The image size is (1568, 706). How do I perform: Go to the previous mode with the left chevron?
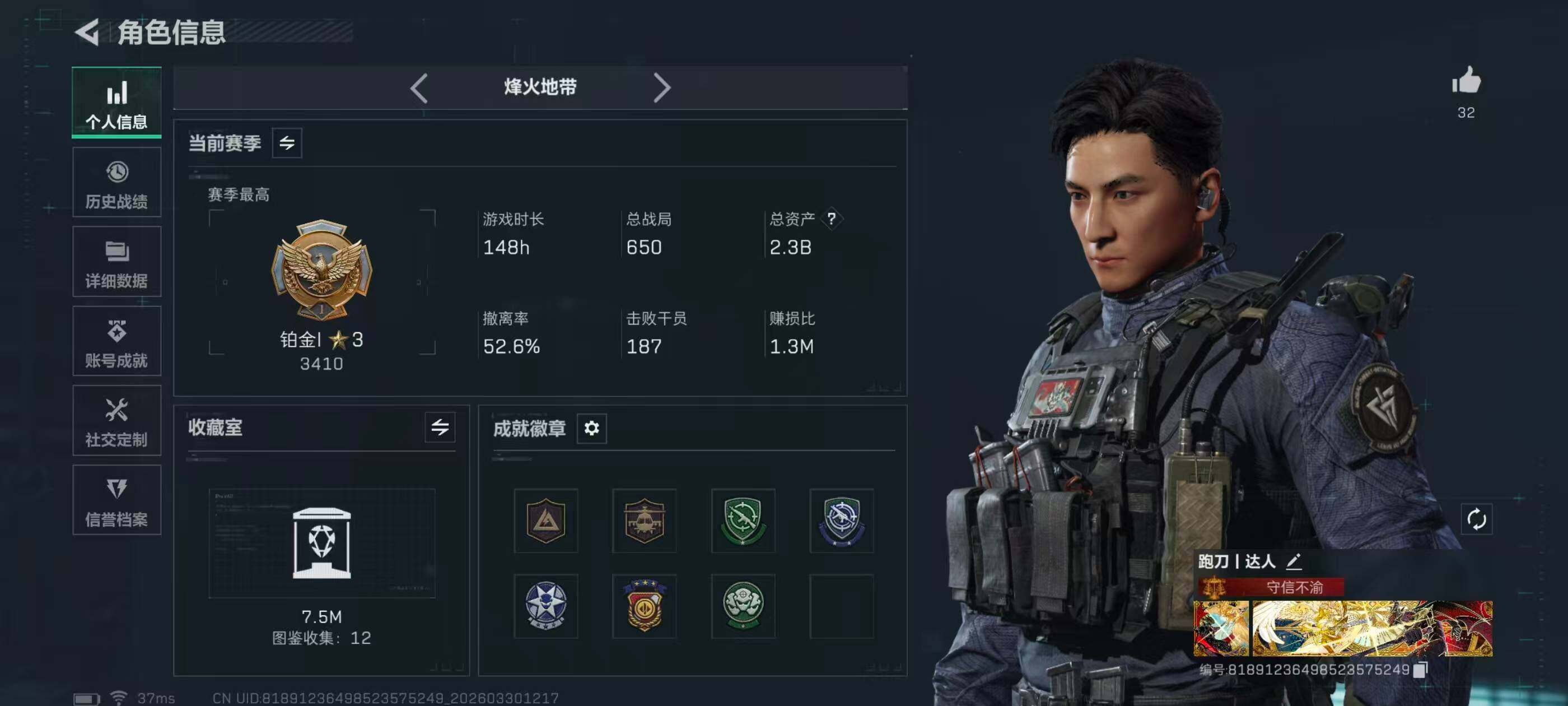point(419,89)
